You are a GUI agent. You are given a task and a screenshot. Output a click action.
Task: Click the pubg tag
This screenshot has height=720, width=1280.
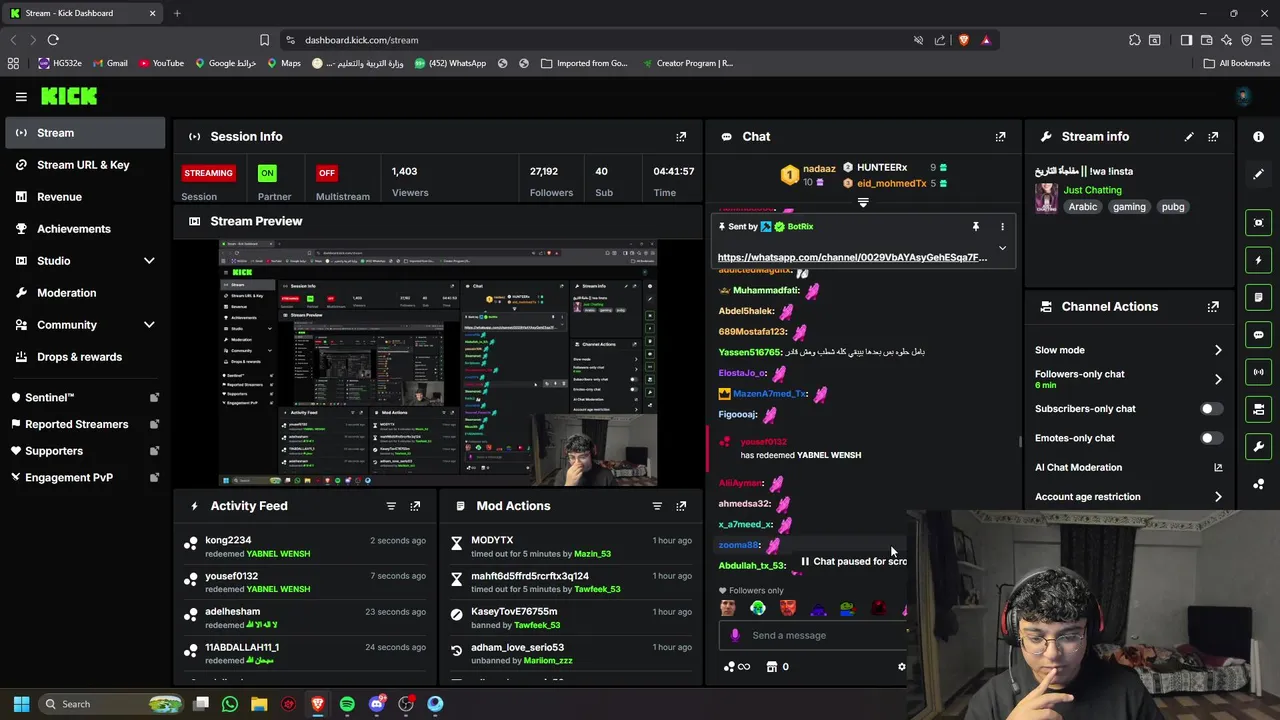(1173, 207)
